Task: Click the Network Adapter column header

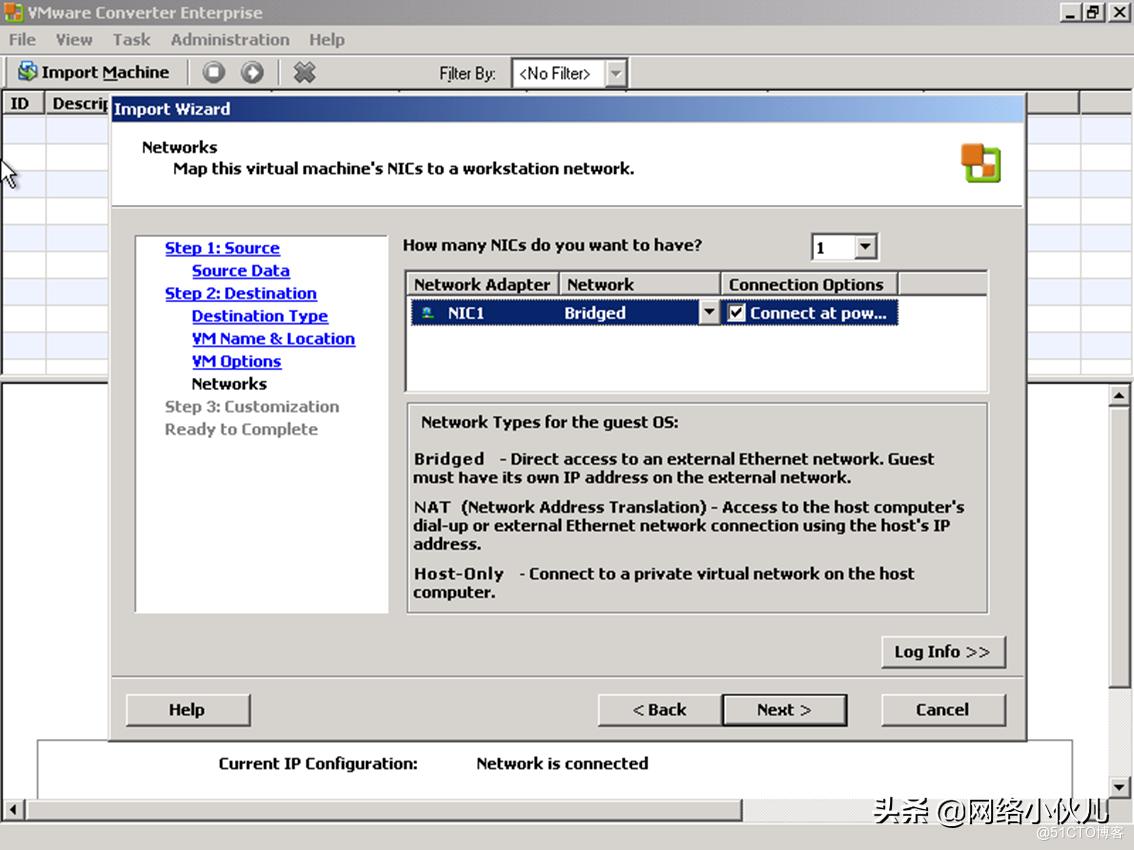Action: [x=482, y=284]
